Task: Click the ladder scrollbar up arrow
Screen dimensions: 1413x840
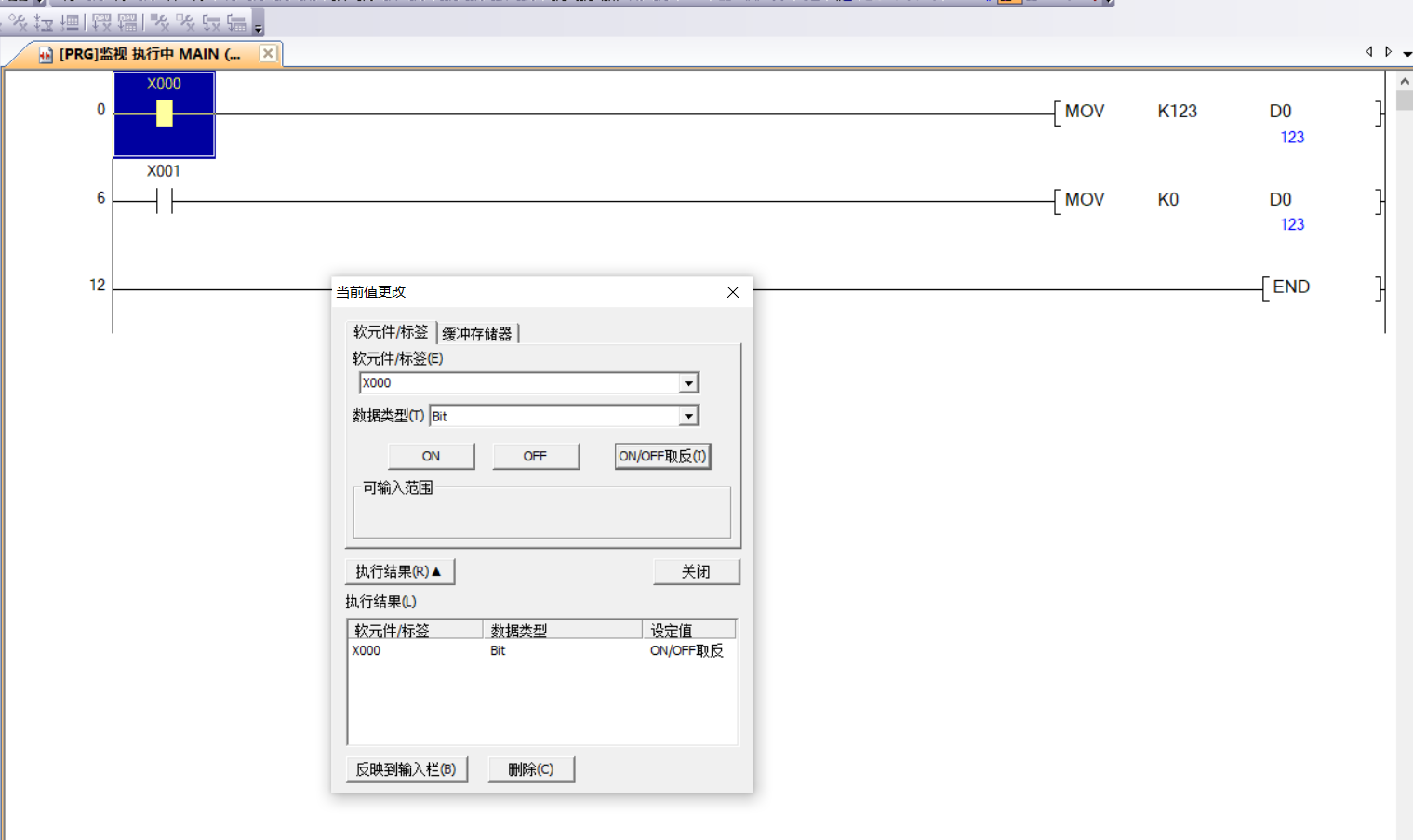Action: (x=1405, y=82)
